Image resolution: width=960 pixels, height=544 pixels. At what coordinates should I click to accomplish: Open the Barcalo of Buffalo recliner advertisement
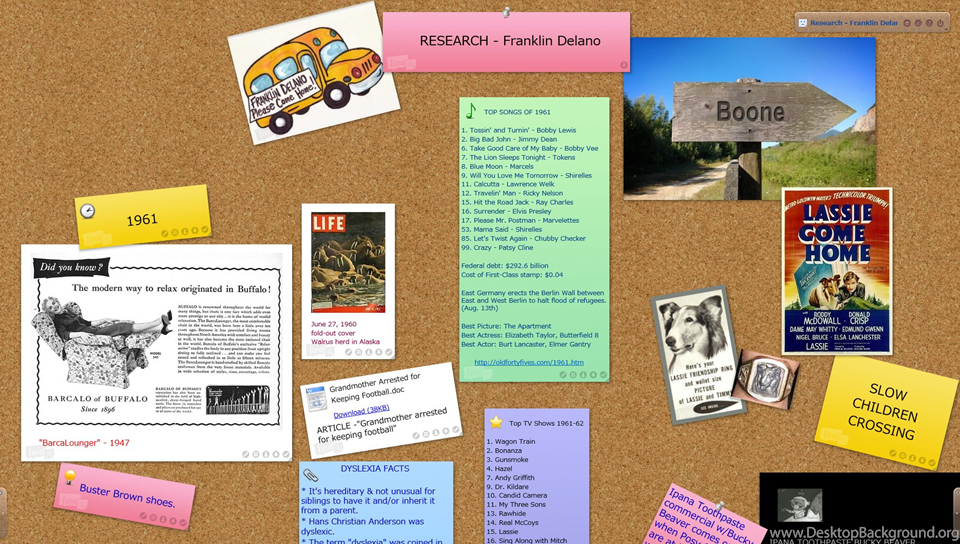click(x=157, y=340)
